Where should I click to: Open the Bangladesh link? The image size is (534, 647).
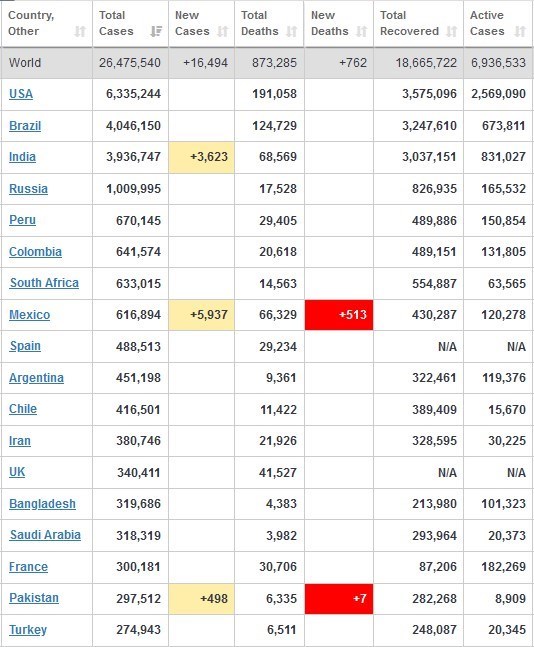click(43, 503)
